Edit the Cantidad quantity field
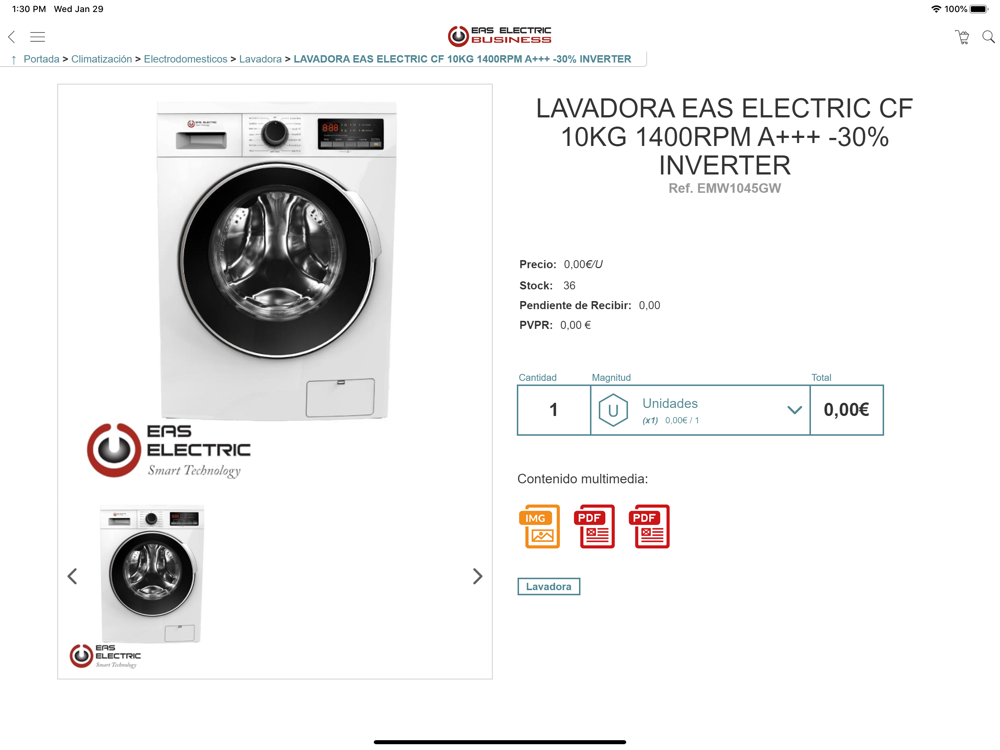 (x=554, y=410)
